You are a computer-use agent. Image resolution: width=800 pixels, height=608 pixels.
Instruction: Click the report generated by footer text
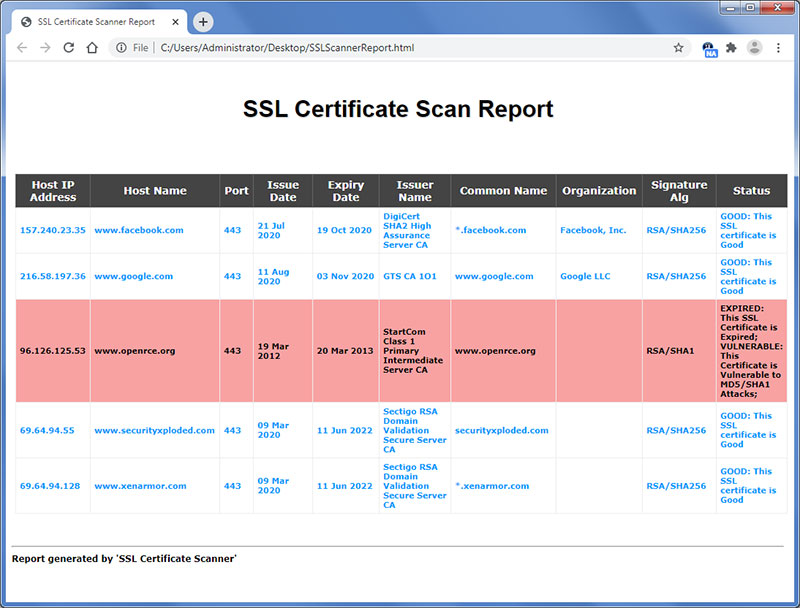point(124,559)
